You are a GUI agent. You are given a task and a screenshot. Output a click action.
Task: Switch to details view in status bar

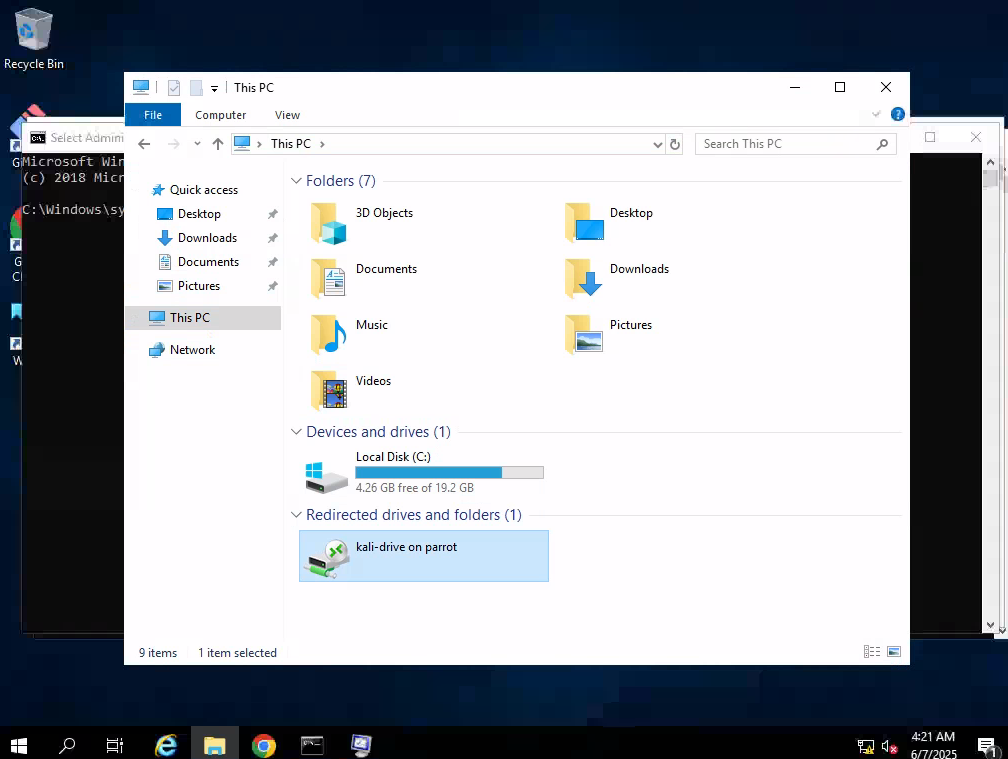tap(872, 652)
